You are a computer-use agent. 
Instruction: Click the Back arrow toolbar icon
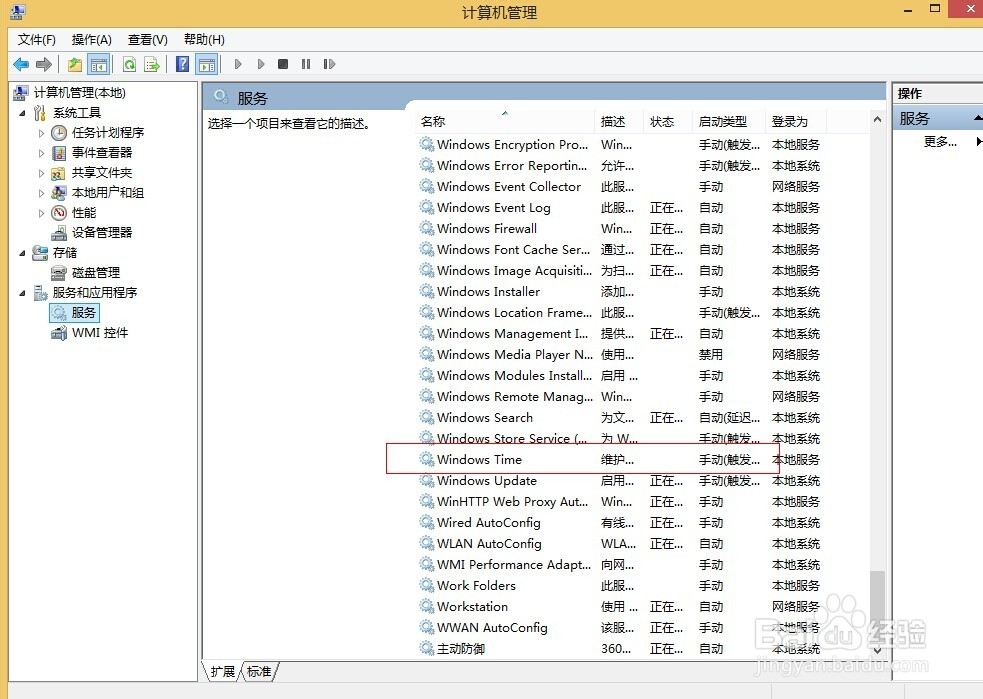21,64
